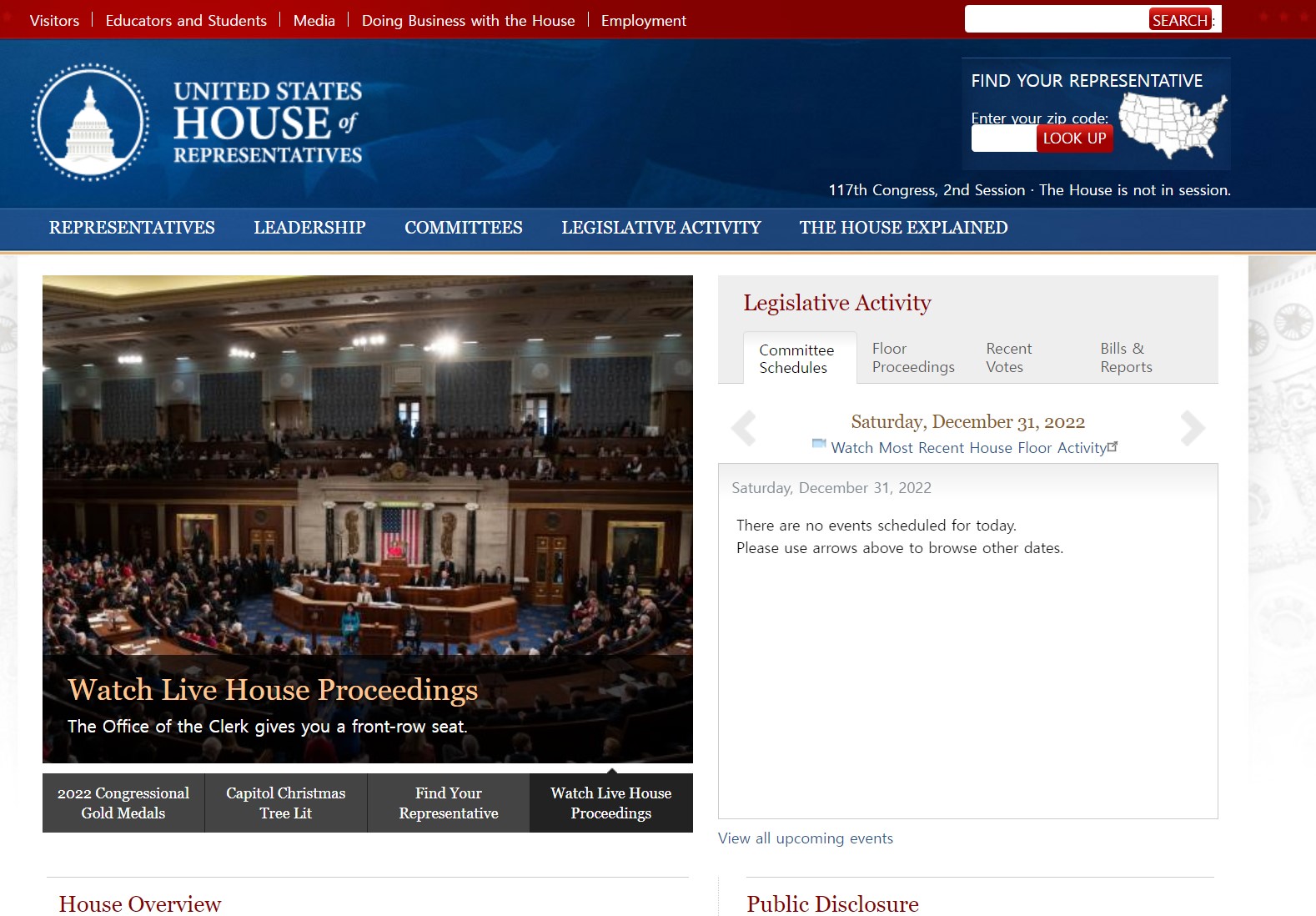Open Educators and Students link

coord(186,20)
